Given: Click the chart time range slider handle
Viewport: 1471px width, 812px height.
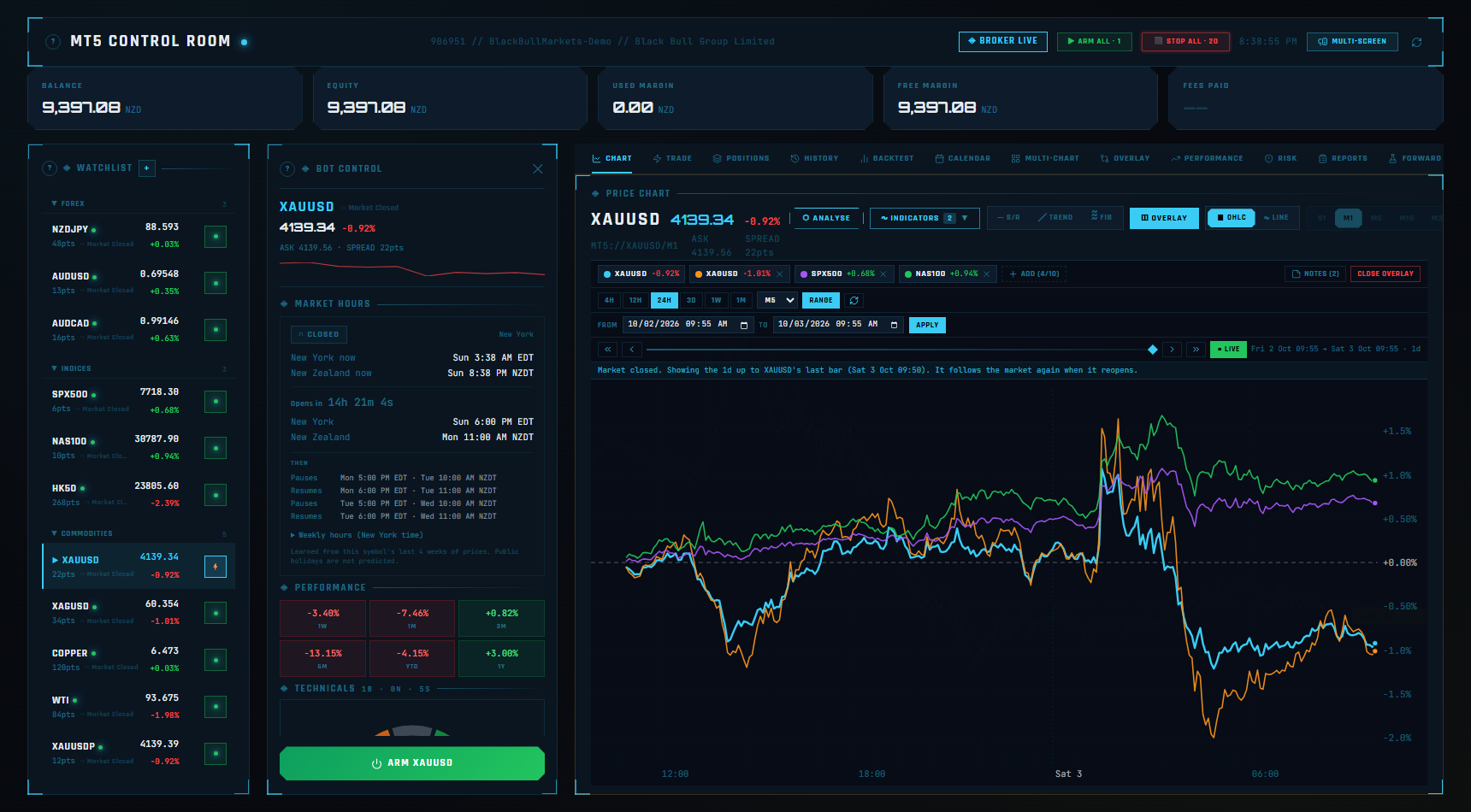Looking at the screenshot, I should [1153, 349].
